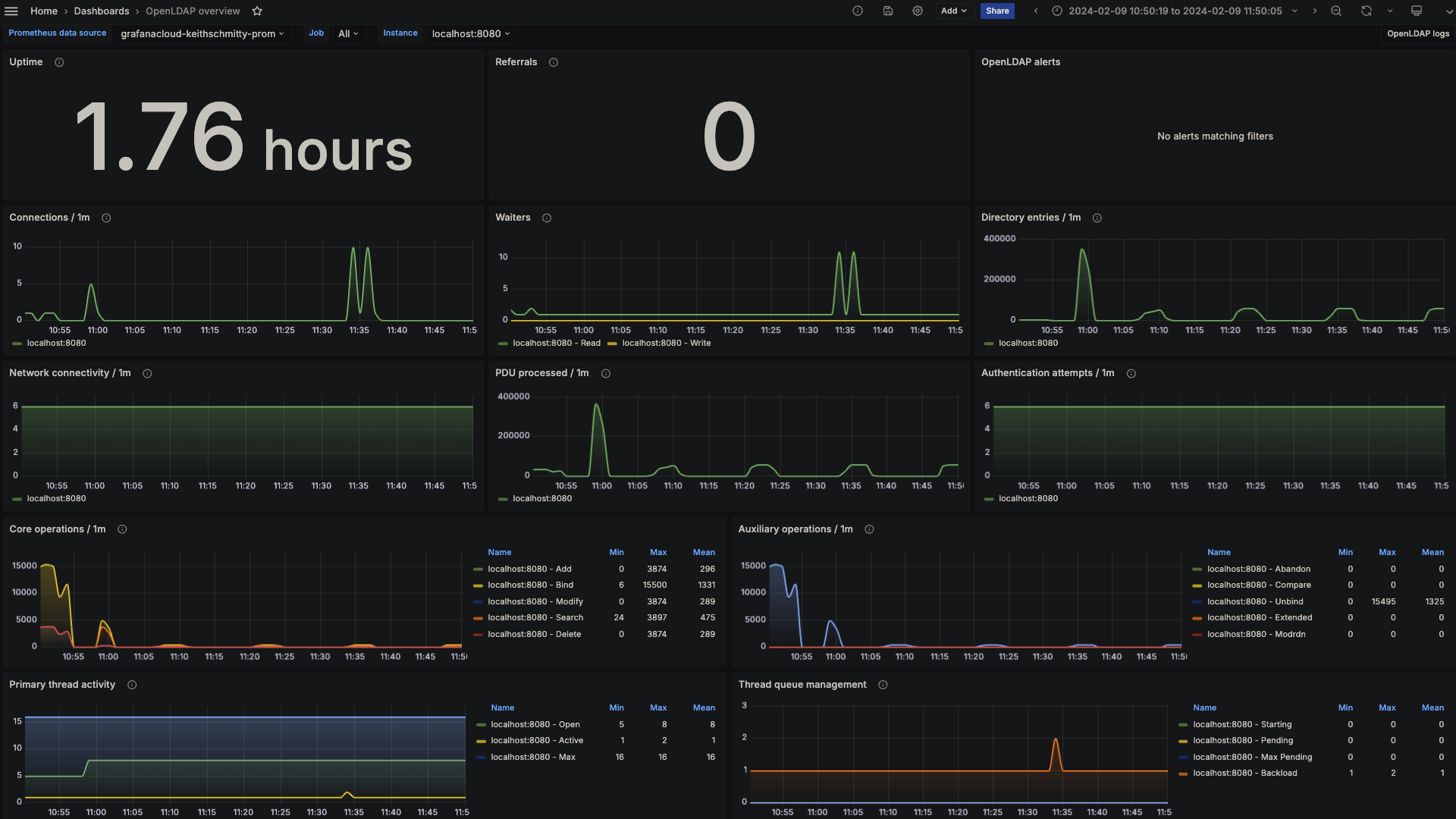Refresh the dashboard with the refresh icon
The image size is (1456, 819).
point(1365,11)
